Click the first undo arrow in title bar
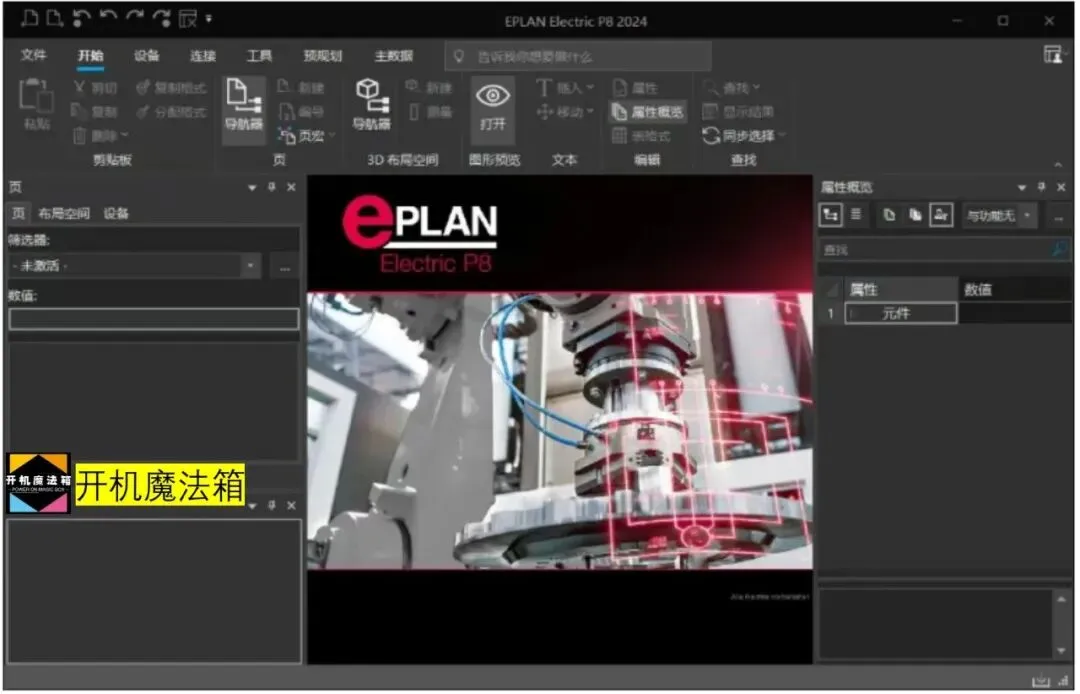 click(81, 19)
